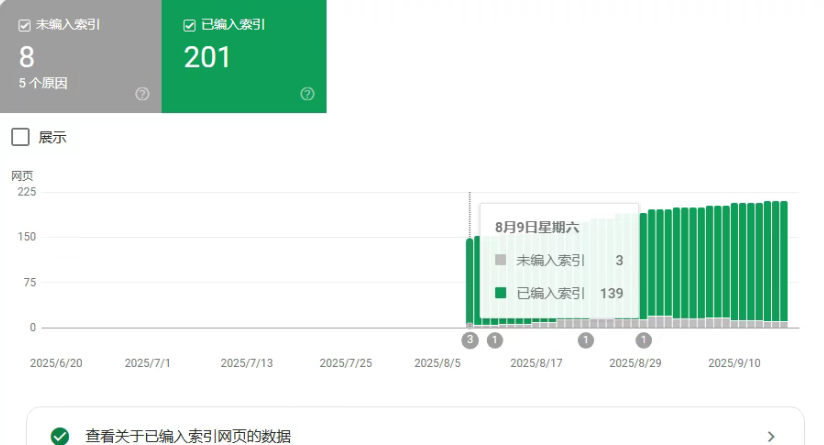This screenshot has height=445, width=824.
Task: Open help icon on the 已编入索引 card
Action: (307, 94)
